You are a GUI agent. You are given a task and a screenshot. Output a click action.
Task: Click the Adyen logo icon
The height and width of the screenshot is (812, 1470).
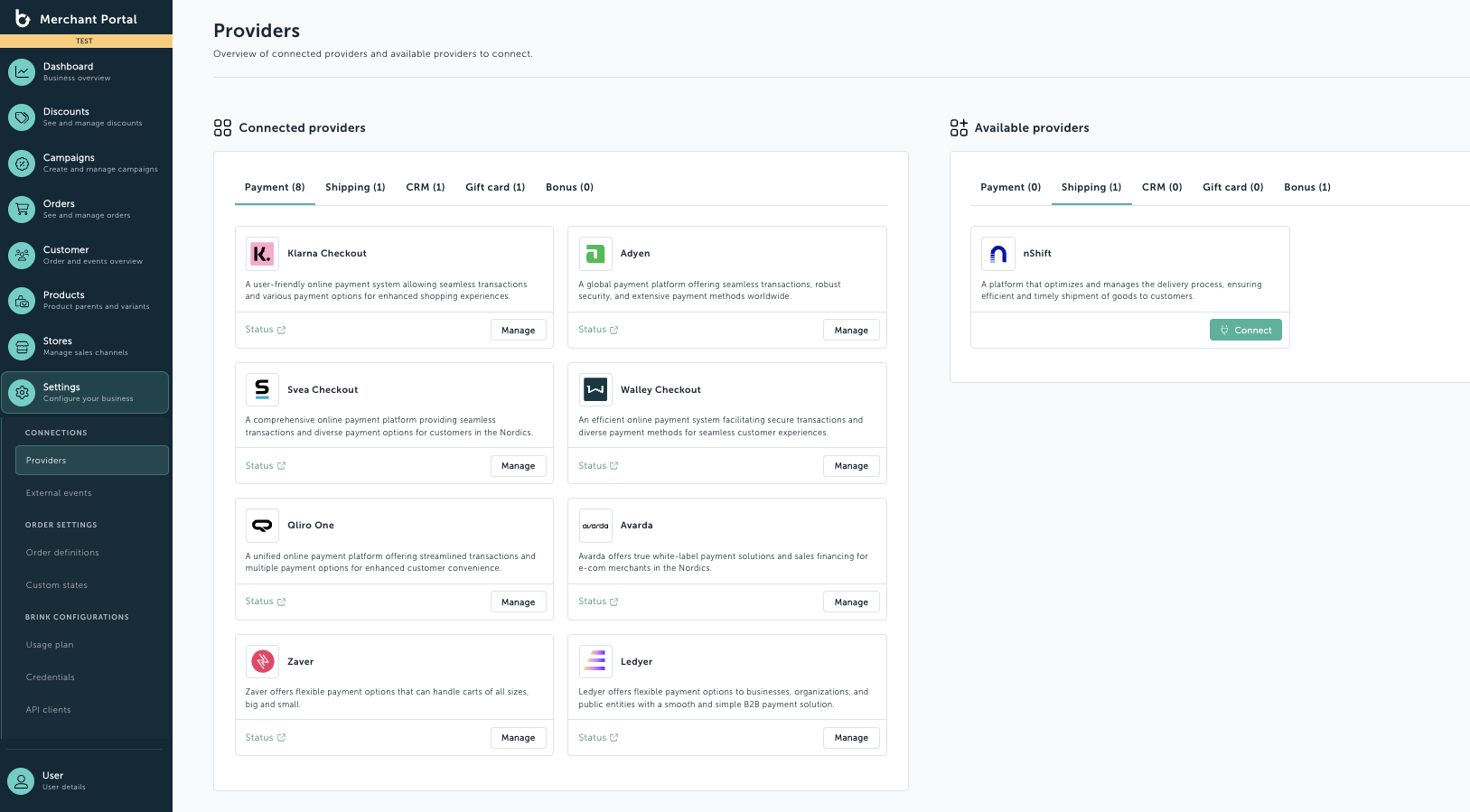(595, 254)
